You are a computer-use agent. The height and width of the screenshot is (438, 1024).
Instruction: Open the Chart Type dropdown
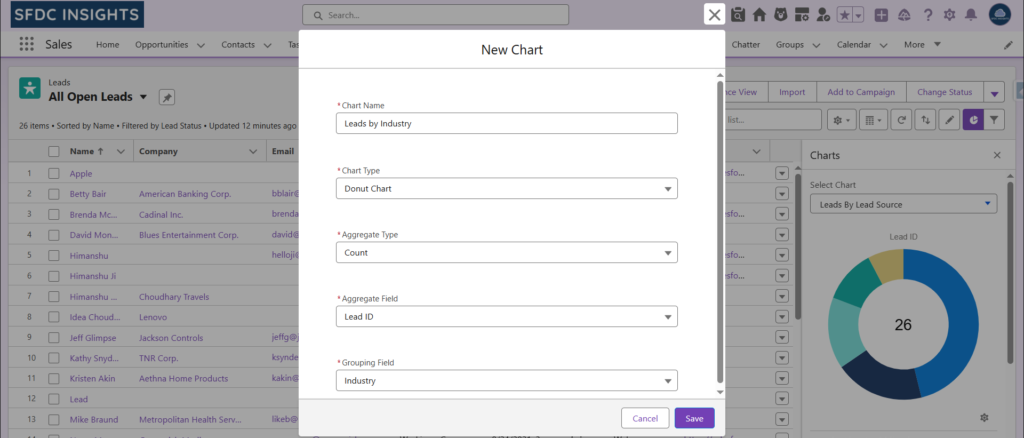[x=506, y=189]
